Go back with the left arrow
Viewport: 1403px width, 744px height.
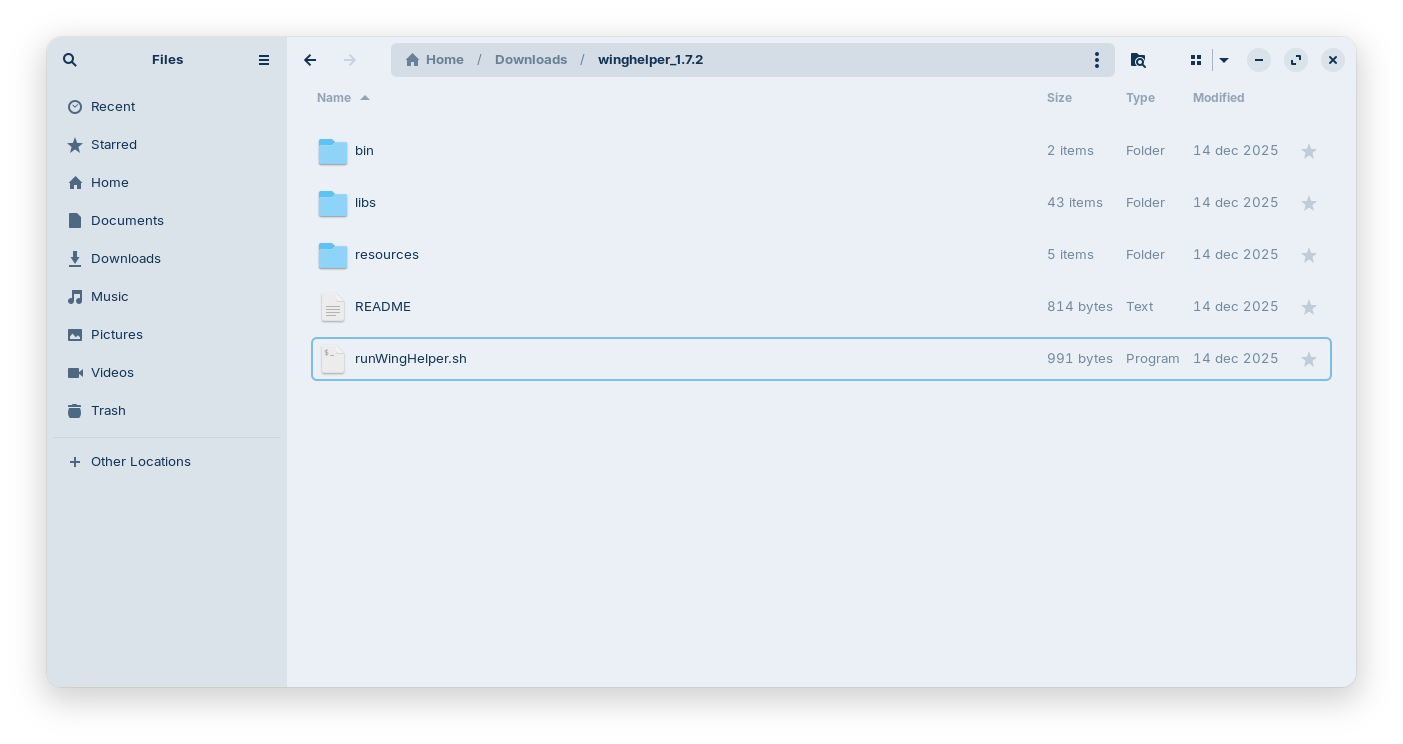tap(310, 60)
